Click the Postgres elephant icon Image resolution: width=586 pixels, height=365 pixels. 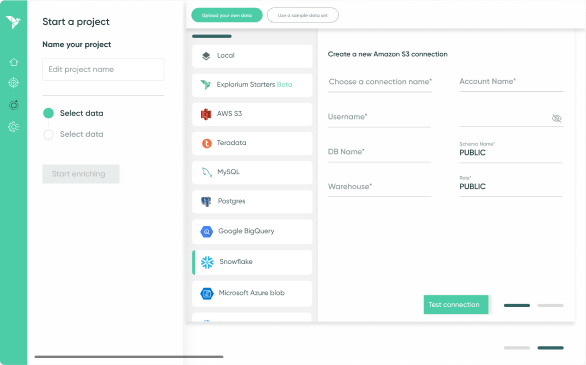click(x=206, y=201)
